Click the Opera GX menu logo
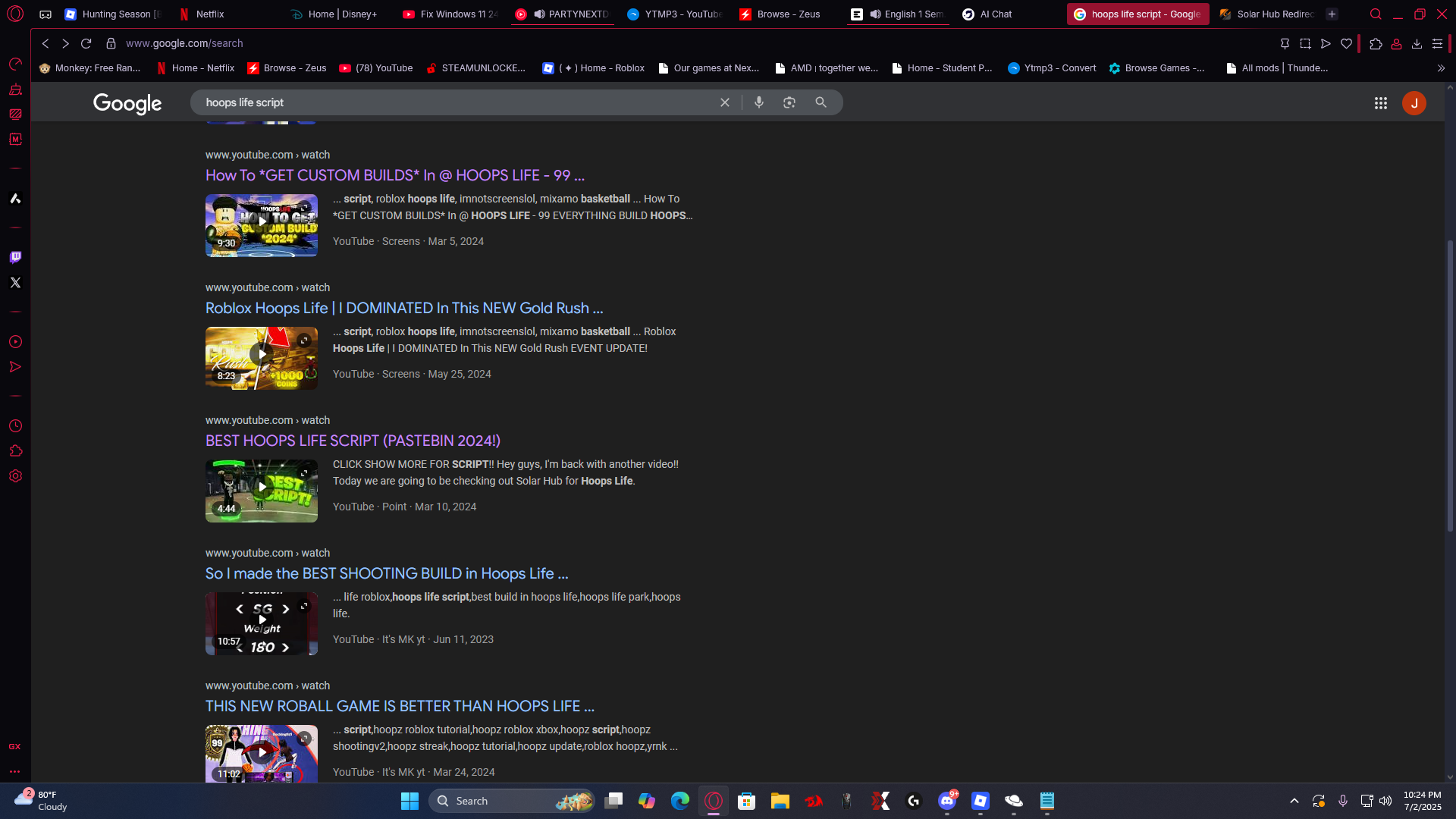 tap(15, 14)
